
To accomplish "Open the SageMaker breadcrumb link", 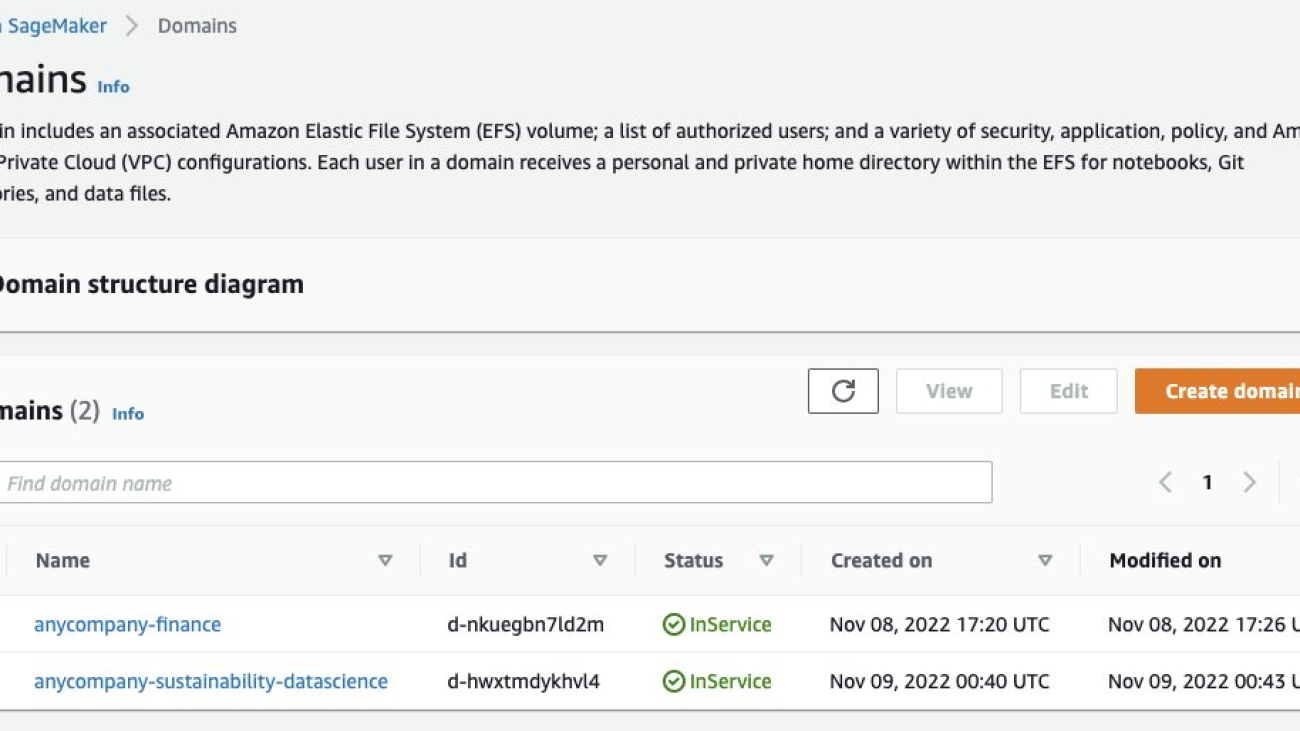I will coord(52,26).
